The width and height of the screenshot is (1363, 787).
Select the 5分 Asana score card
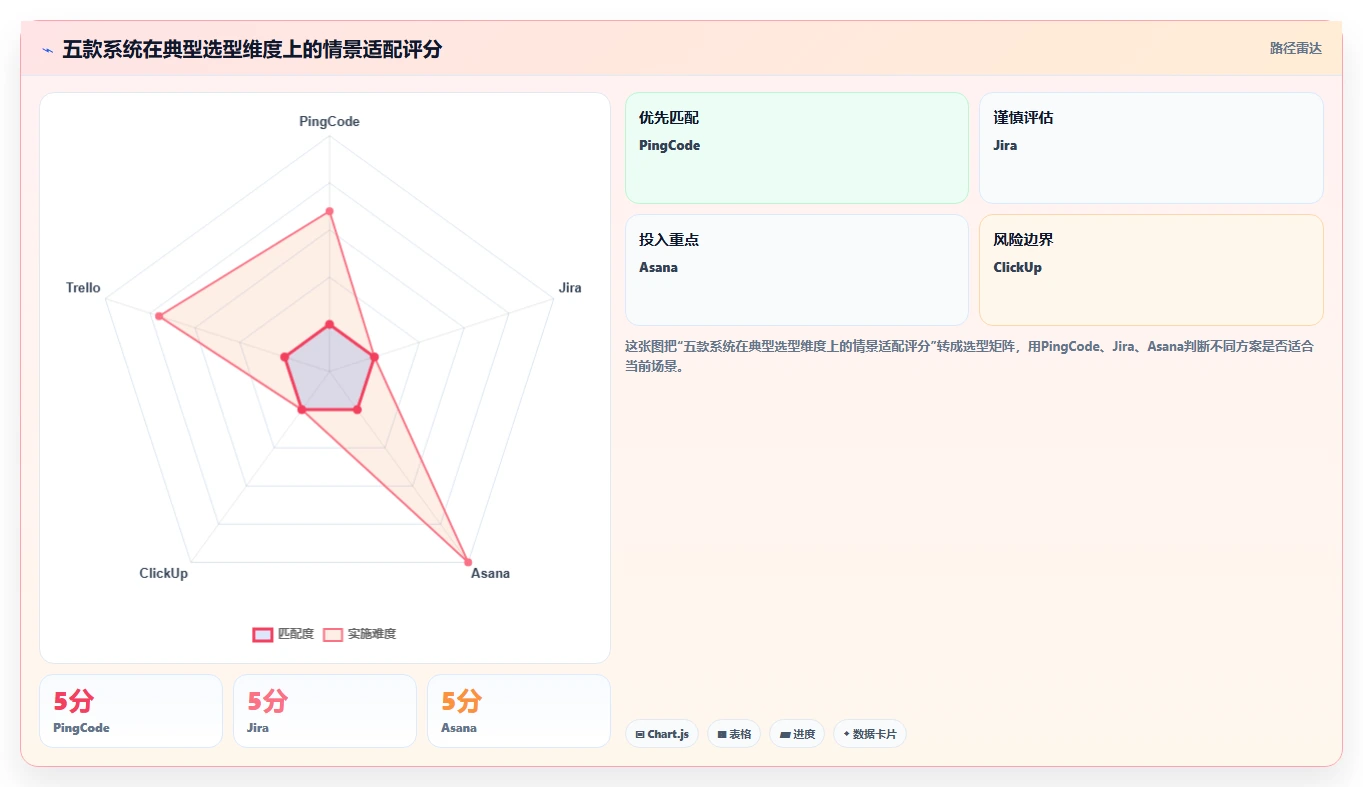coord(519,711)
